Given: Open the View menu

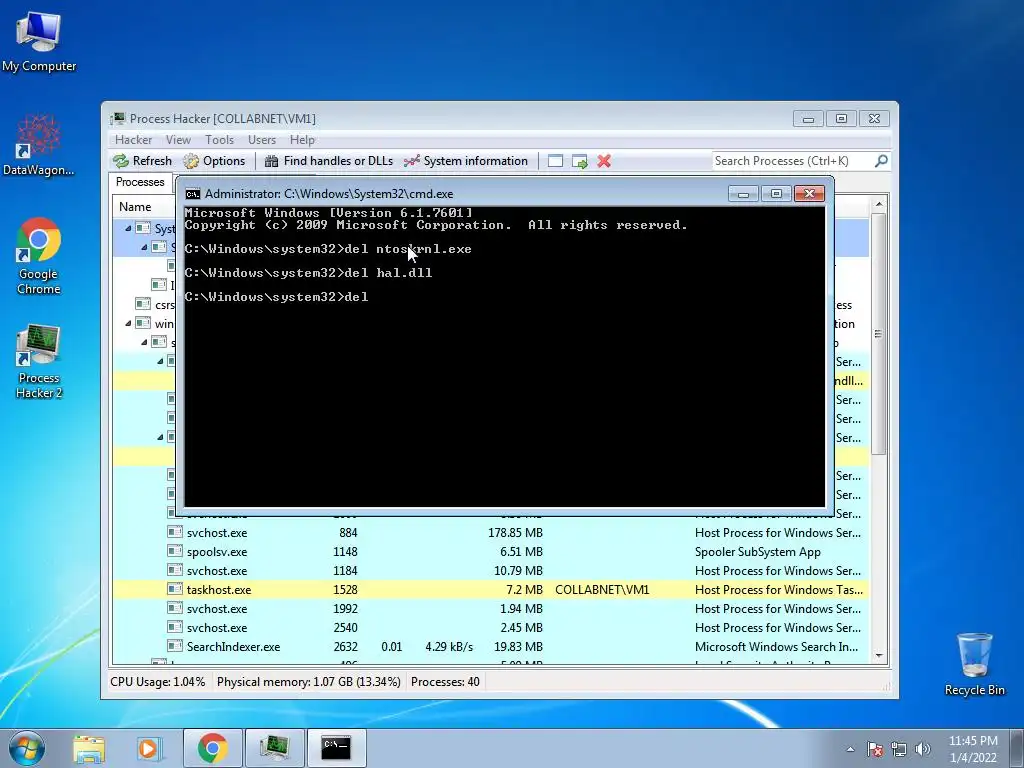Looking at the screenshot, I should (x=178, y=140).
